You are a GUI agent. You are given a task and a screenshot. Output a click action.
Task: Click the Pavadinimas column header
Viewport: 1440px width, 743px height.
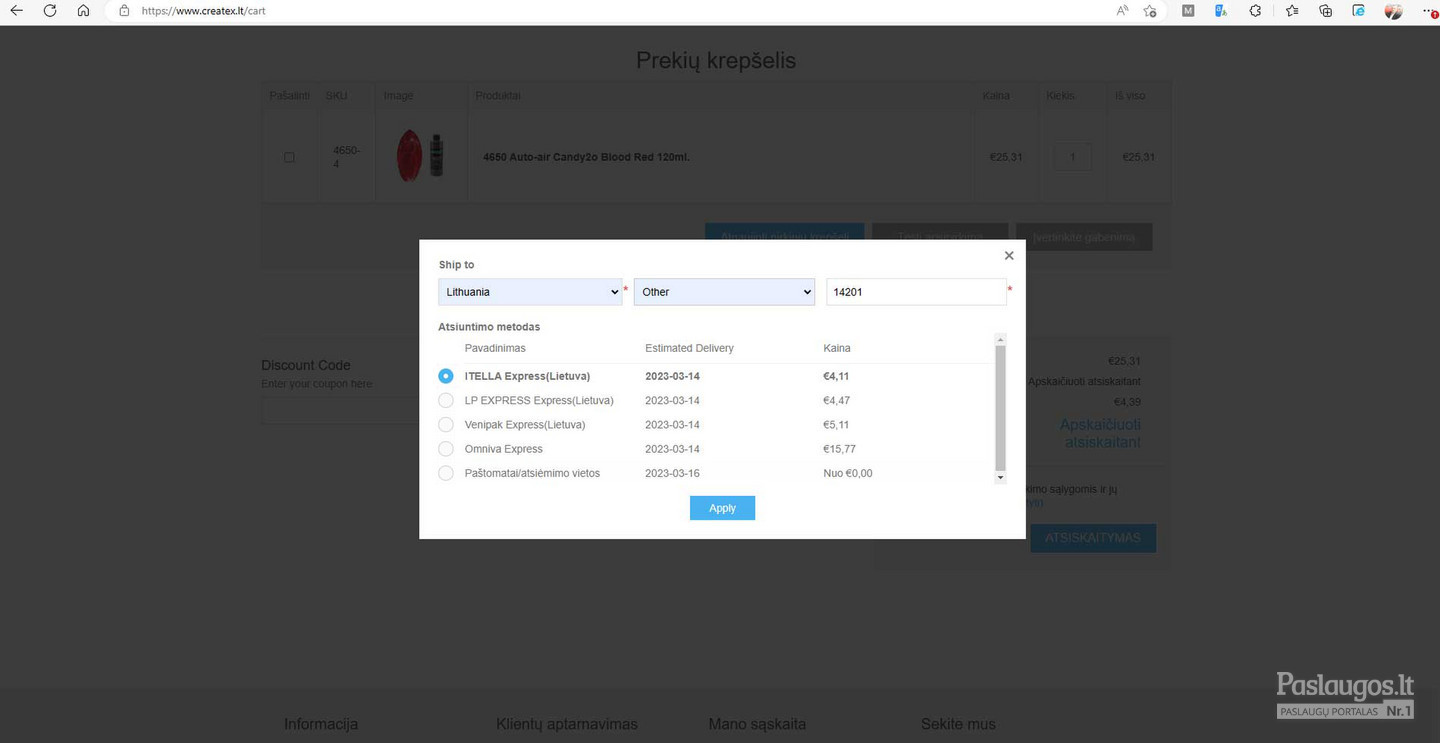495,348
